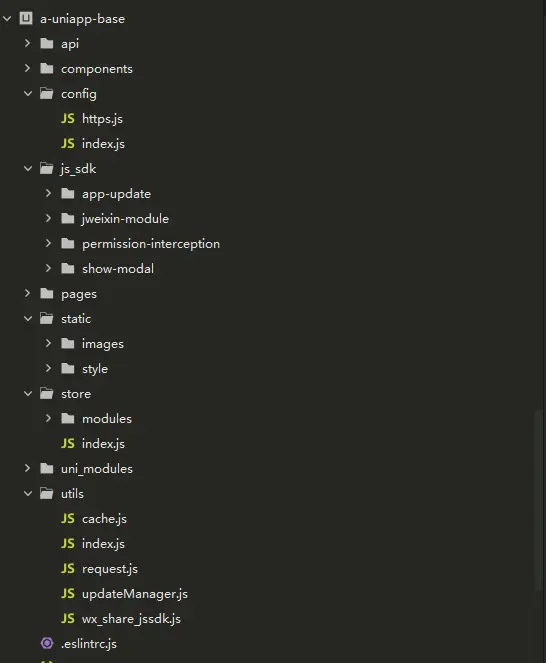Open index.js under the config folder
The image size is (546, 663).
pyautogui.click(x=103, y=144)
